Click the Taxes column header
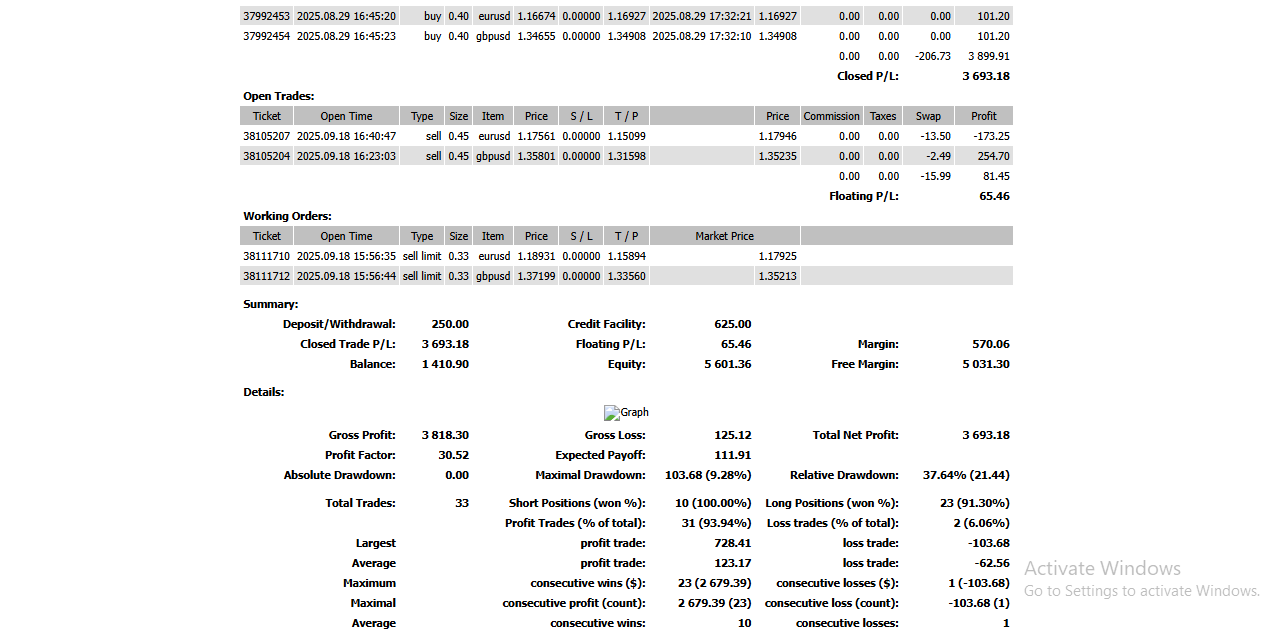 (x=883, y=116)
